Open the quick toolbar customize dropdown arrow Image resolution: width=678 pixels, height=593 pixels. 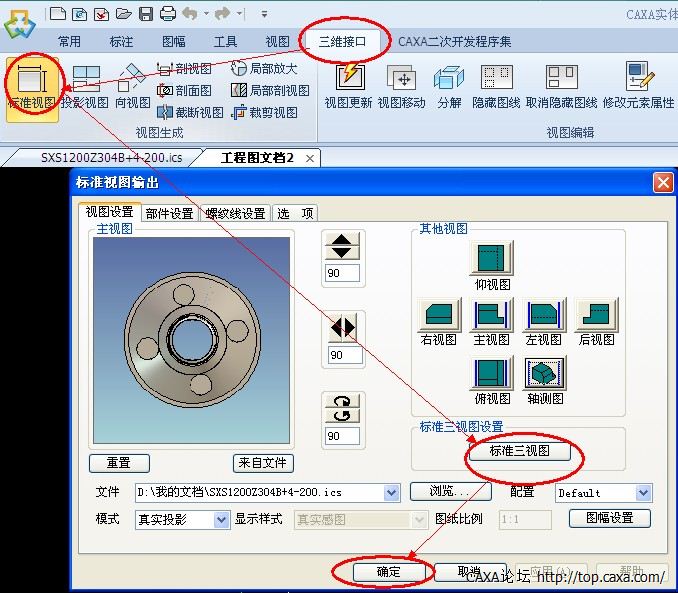point(264,14)
